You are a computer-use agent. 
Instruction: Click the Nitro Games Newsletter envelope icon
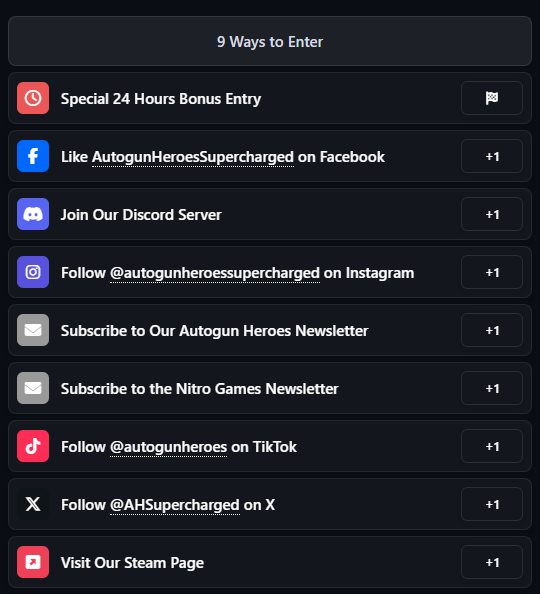pyautogui.click(x=33, y=388)
